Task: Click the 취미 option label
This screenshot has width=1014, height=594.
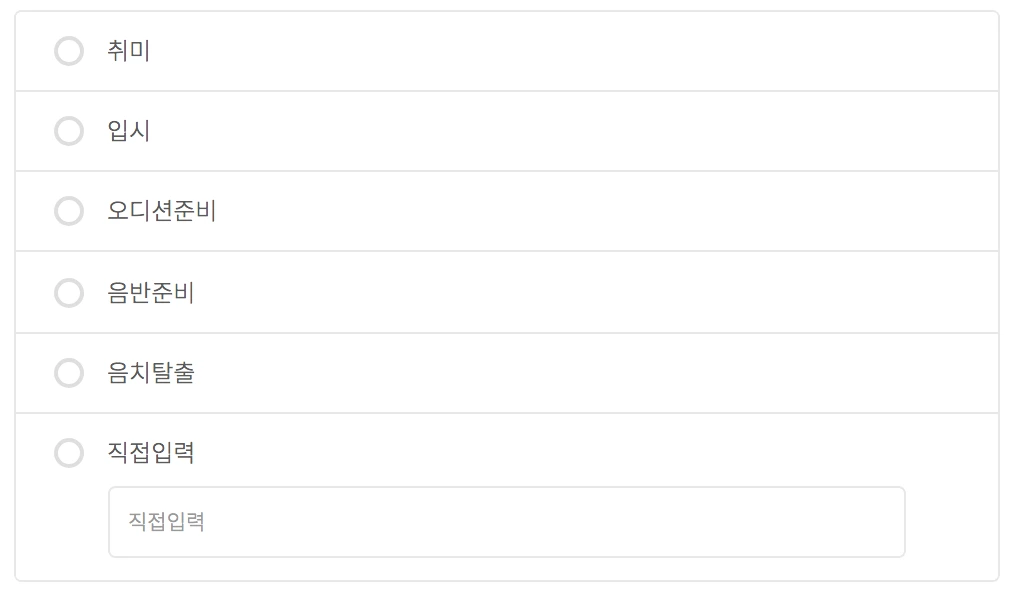Action: [x=126, y=51]
